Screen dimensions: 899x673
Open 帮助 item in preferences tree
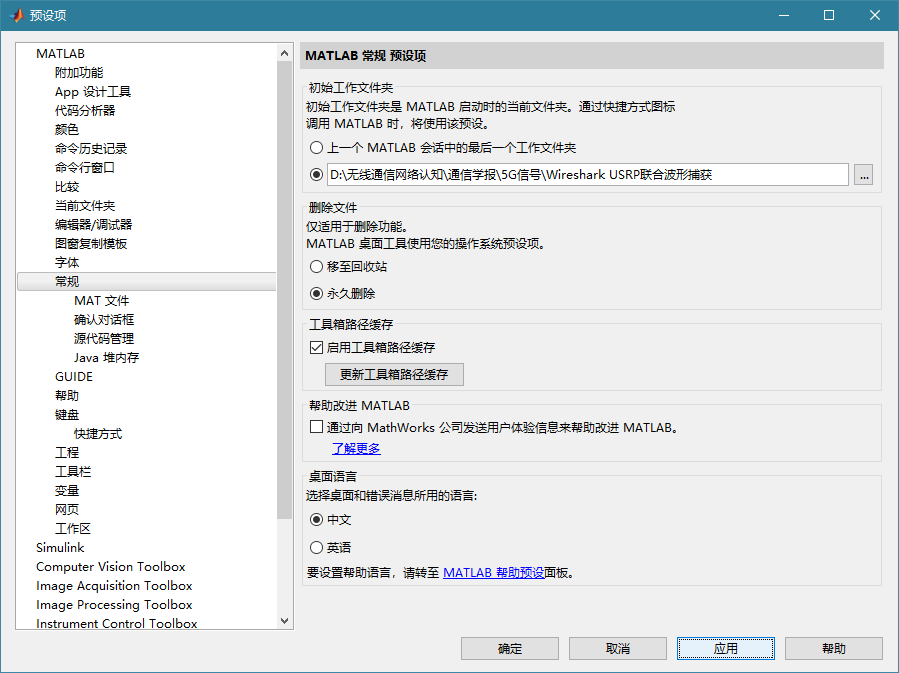[x=67, y=396]
